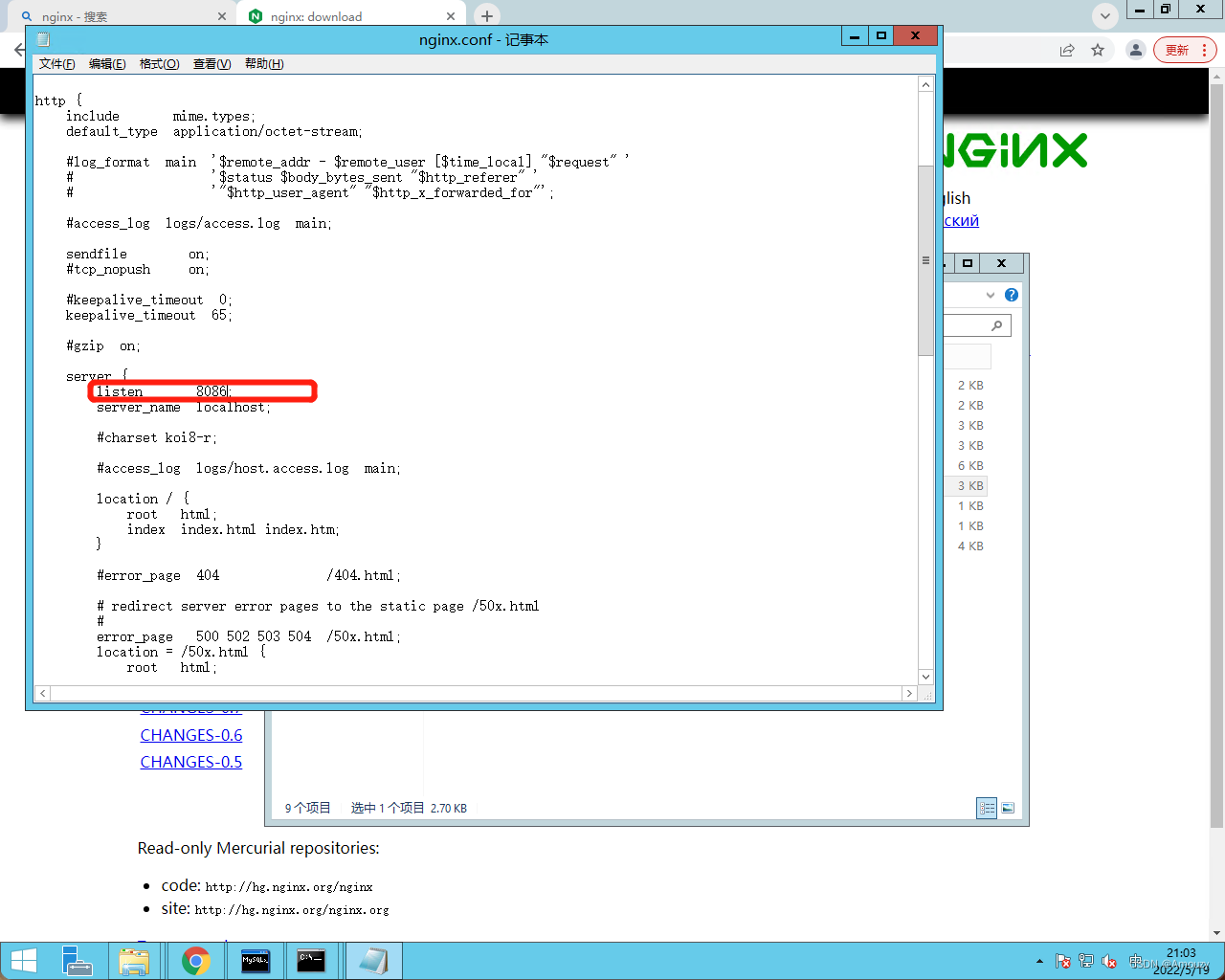Open the Windows Start menu

pyautogui.click(x=23, y=960)
